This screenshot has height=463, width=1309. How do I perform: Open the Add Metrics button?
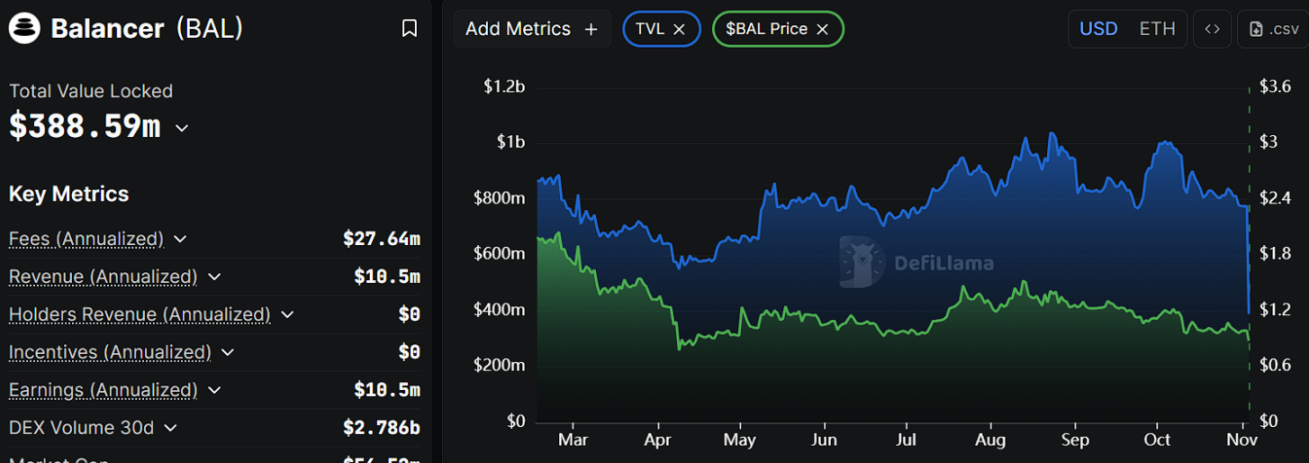[530, 29]
